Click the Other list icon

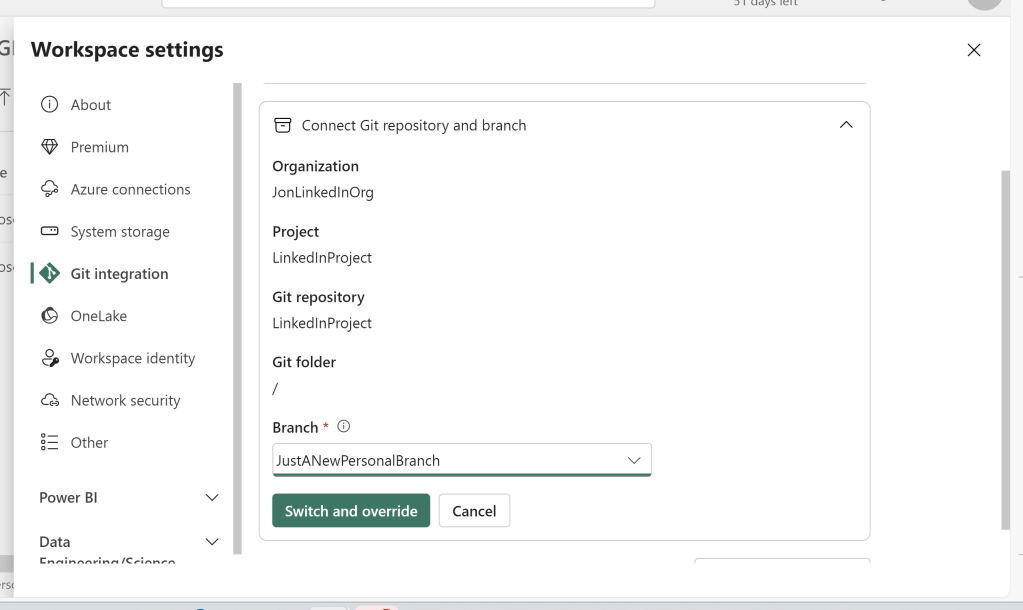click(49, 443)
